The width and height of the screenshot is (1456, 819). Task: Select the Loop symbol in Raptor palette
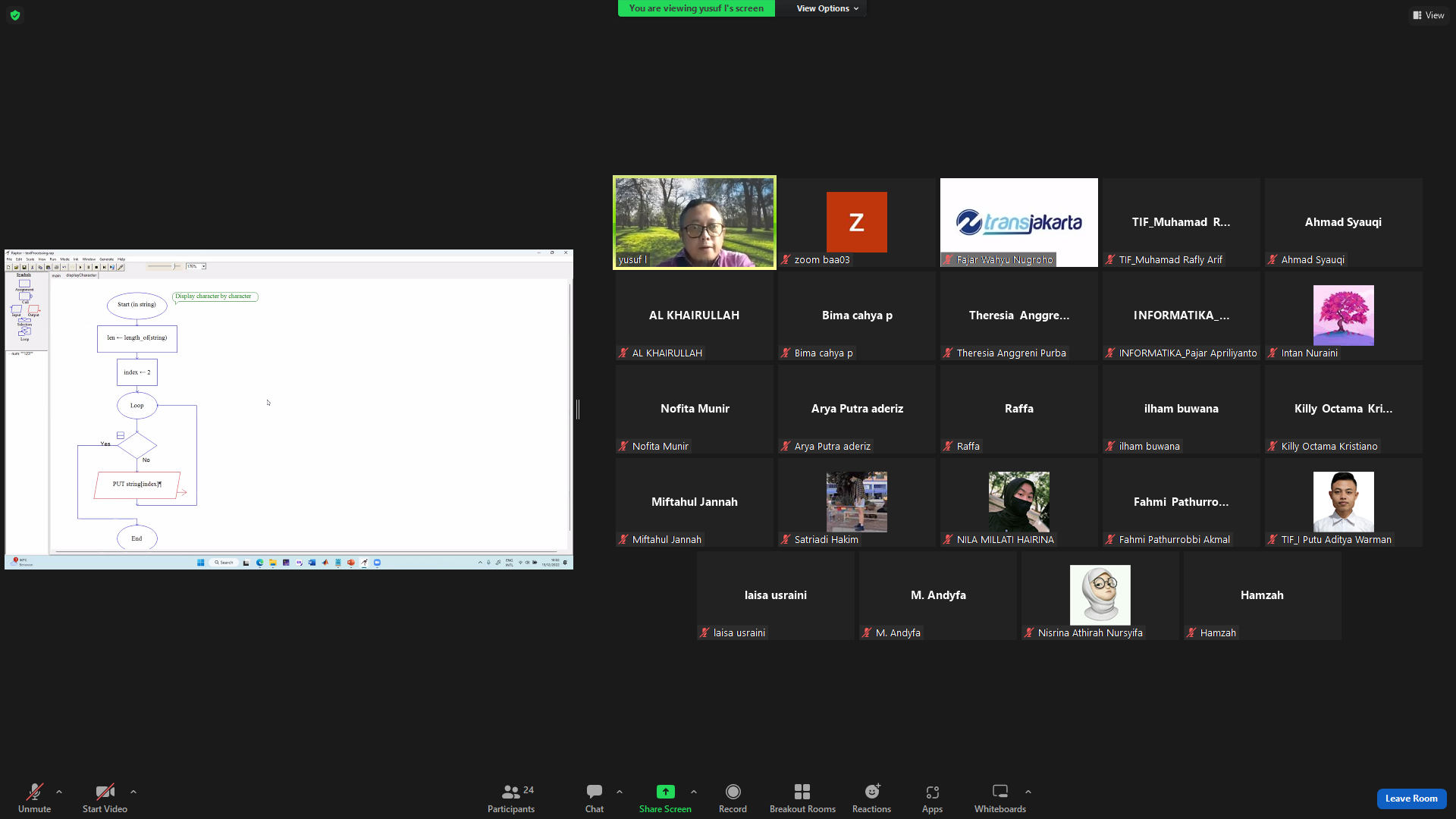[x=24, y=334]
